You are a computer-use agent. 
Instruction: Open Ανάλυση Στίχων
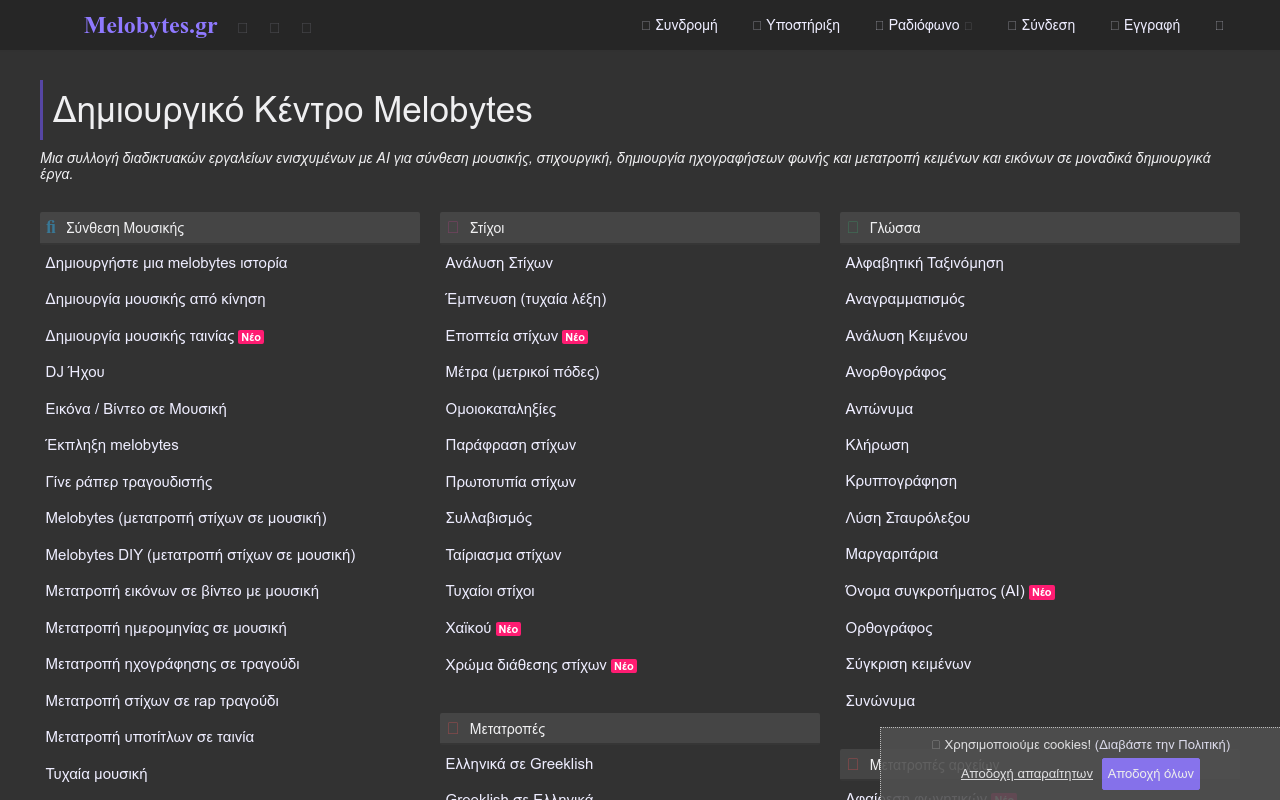pos(499,263)
